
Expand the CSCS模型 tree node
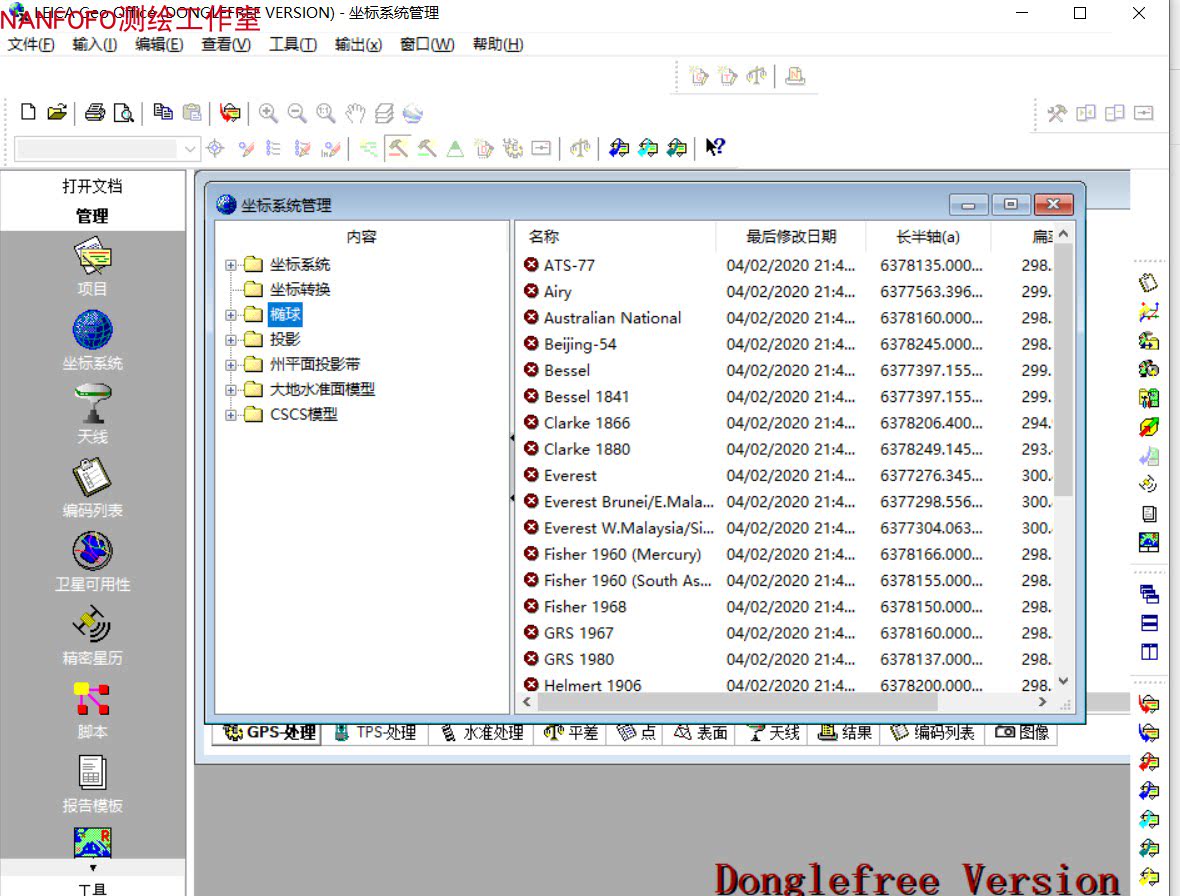pos(231,415)
